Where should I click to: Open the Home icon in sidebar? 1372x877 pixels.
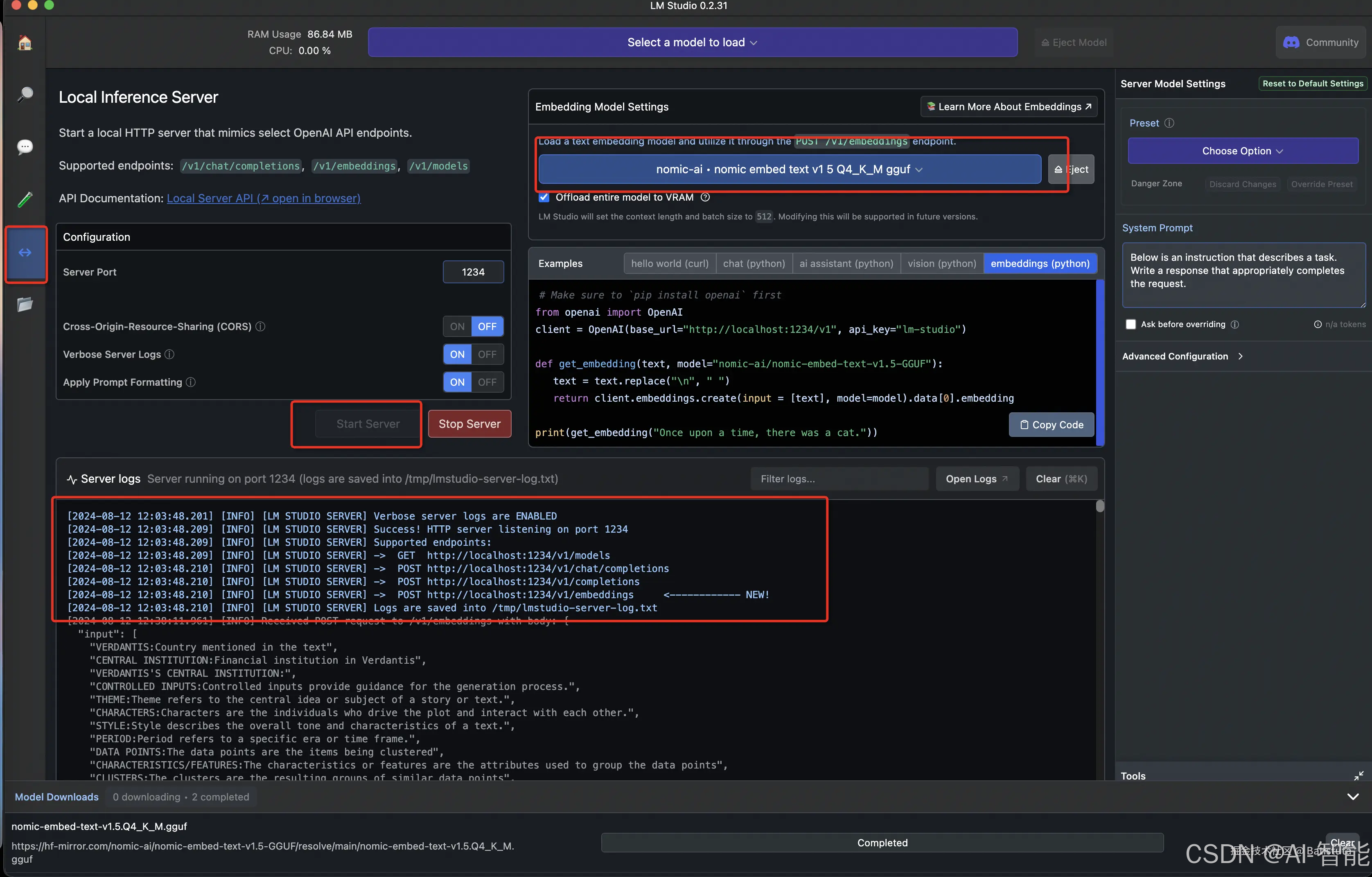[25, 43]
